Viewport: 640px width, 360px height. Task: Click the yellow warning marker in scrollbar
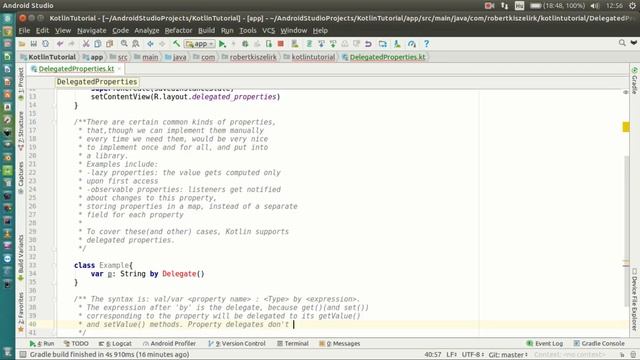[626, 127]
